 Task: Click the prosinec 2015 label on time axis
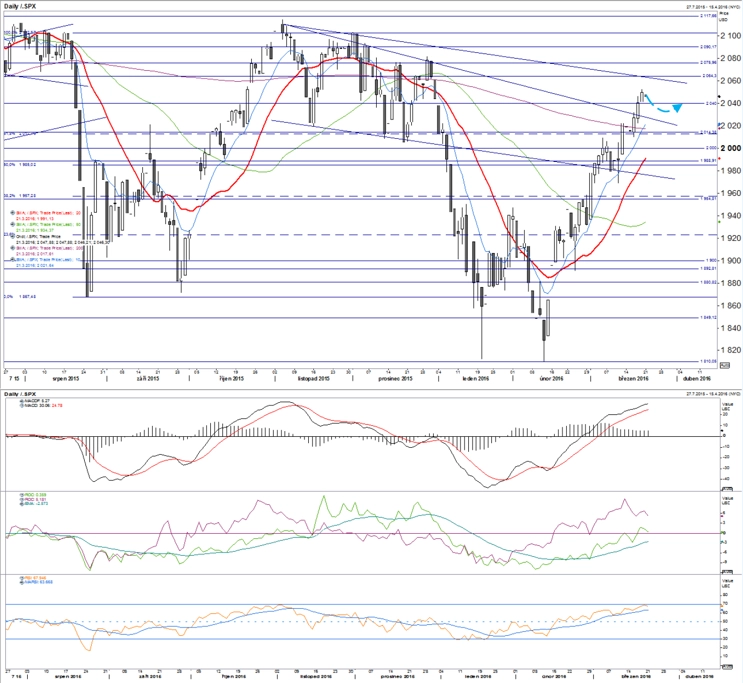395,379
